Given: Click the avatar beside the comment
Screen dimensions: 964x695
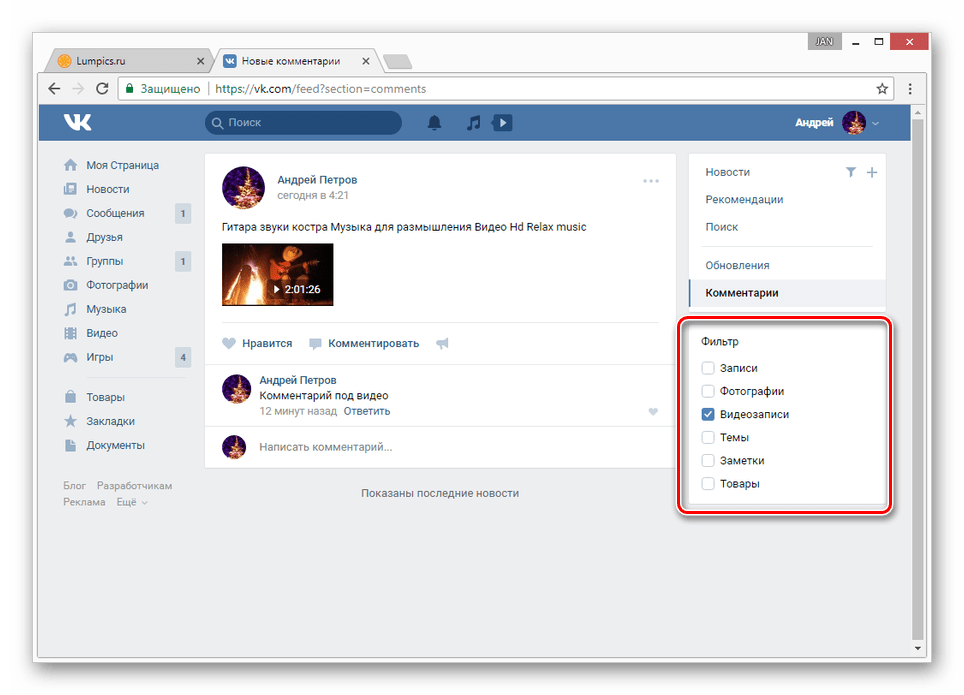Looking at the screenshot, I should click(x=236, y=389).
